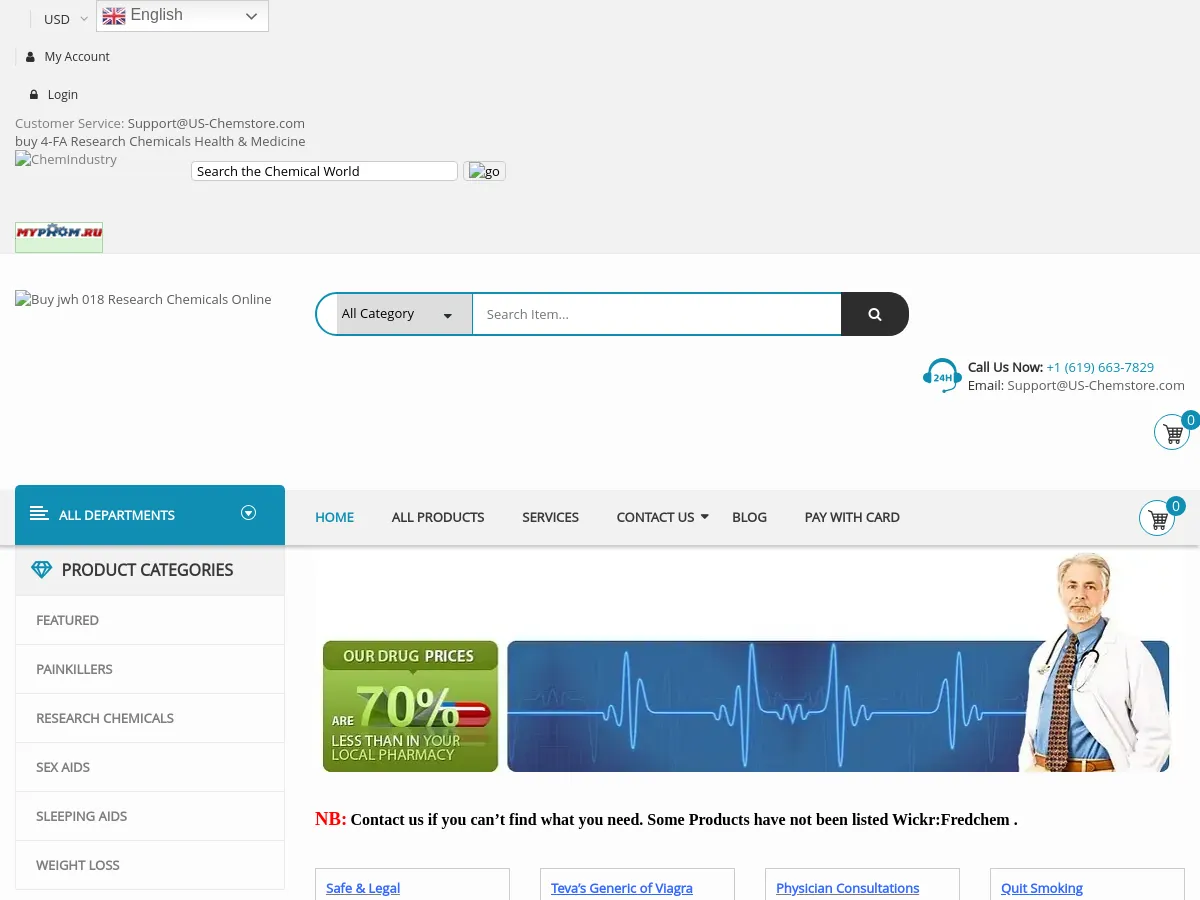Click the person icon beside My Account
The width and height of the screenshot is (1200, 900).
tap(30, 57)
